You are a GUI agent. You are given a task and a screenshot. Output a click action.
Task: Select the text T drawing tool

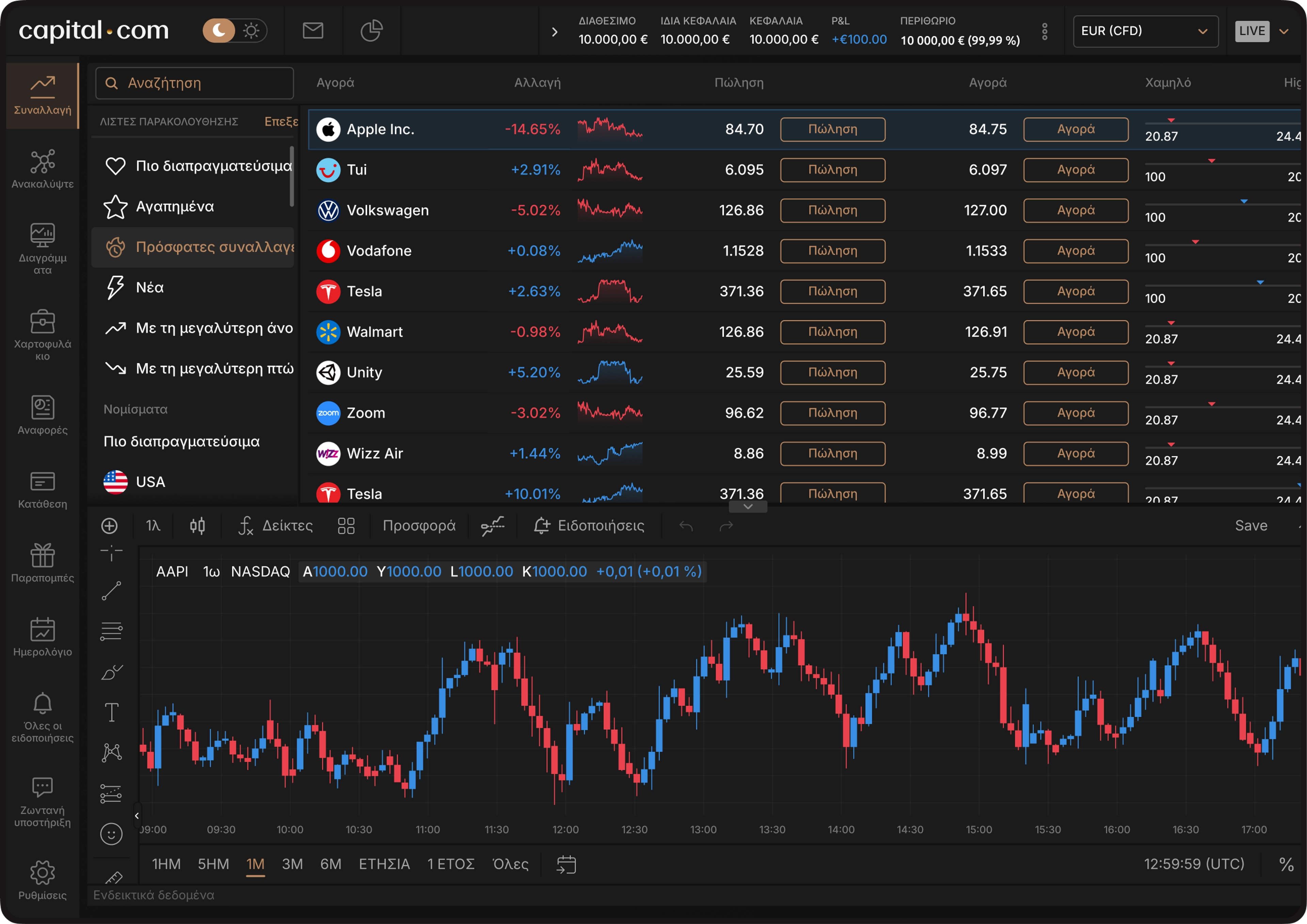tap(112, 712)
